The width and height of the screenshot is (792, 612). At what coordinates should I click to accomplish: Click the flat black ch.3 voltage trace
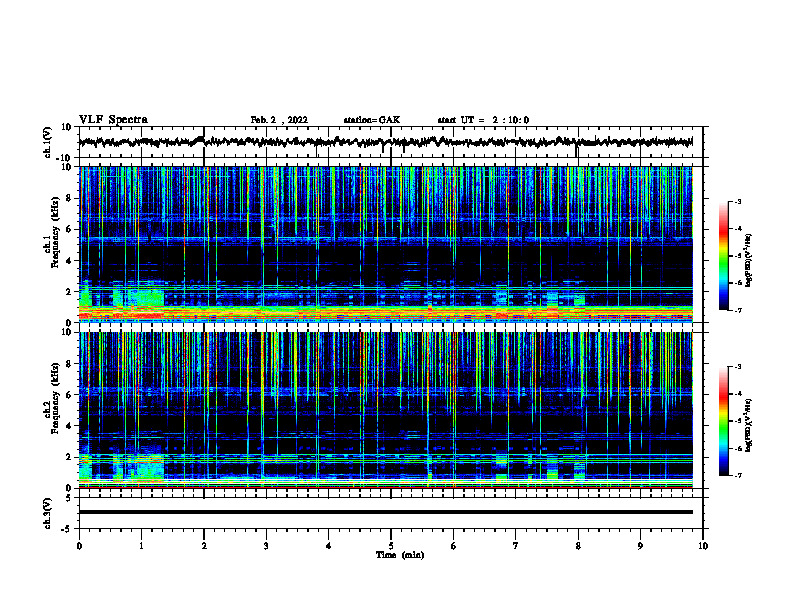click(x=386, y=512)
